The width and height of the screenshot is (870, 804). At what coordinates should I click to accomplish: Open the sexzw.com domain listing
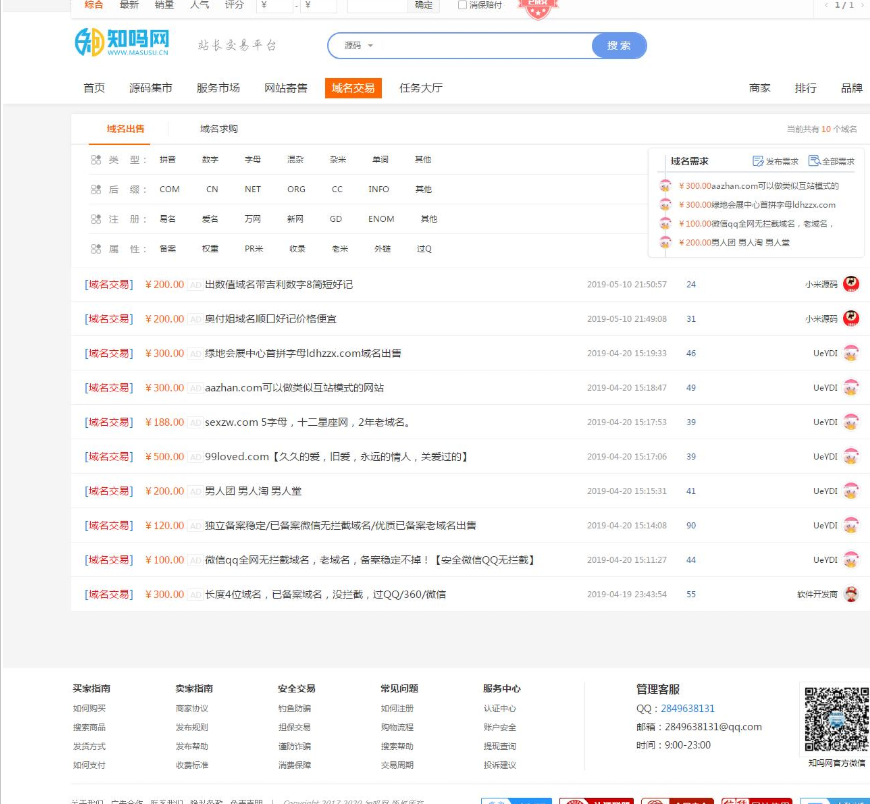tap(308, 422)
